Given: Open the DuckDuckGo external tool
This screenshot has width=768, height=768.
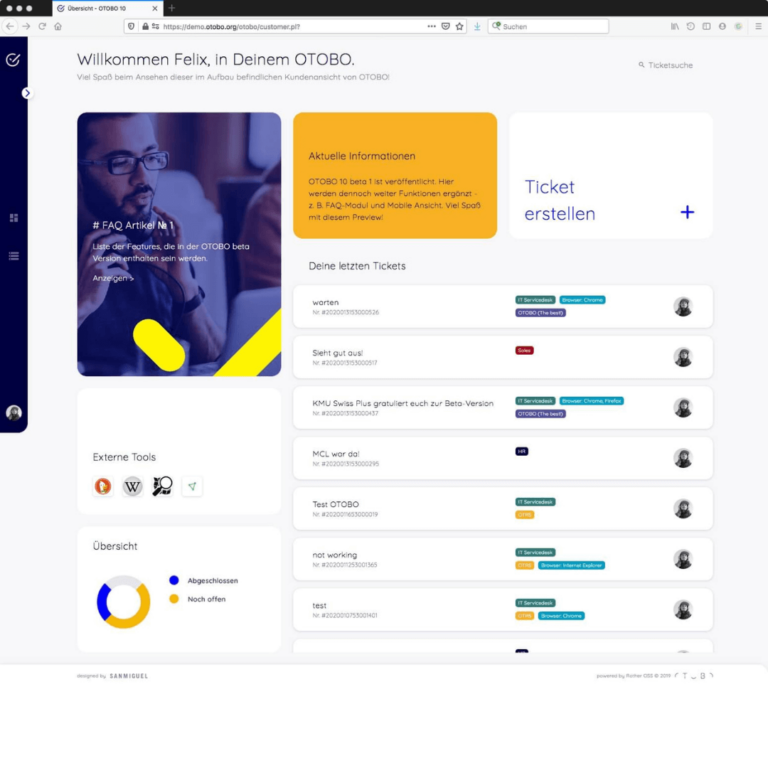Looking at the screenshot, I should point(103,486).
